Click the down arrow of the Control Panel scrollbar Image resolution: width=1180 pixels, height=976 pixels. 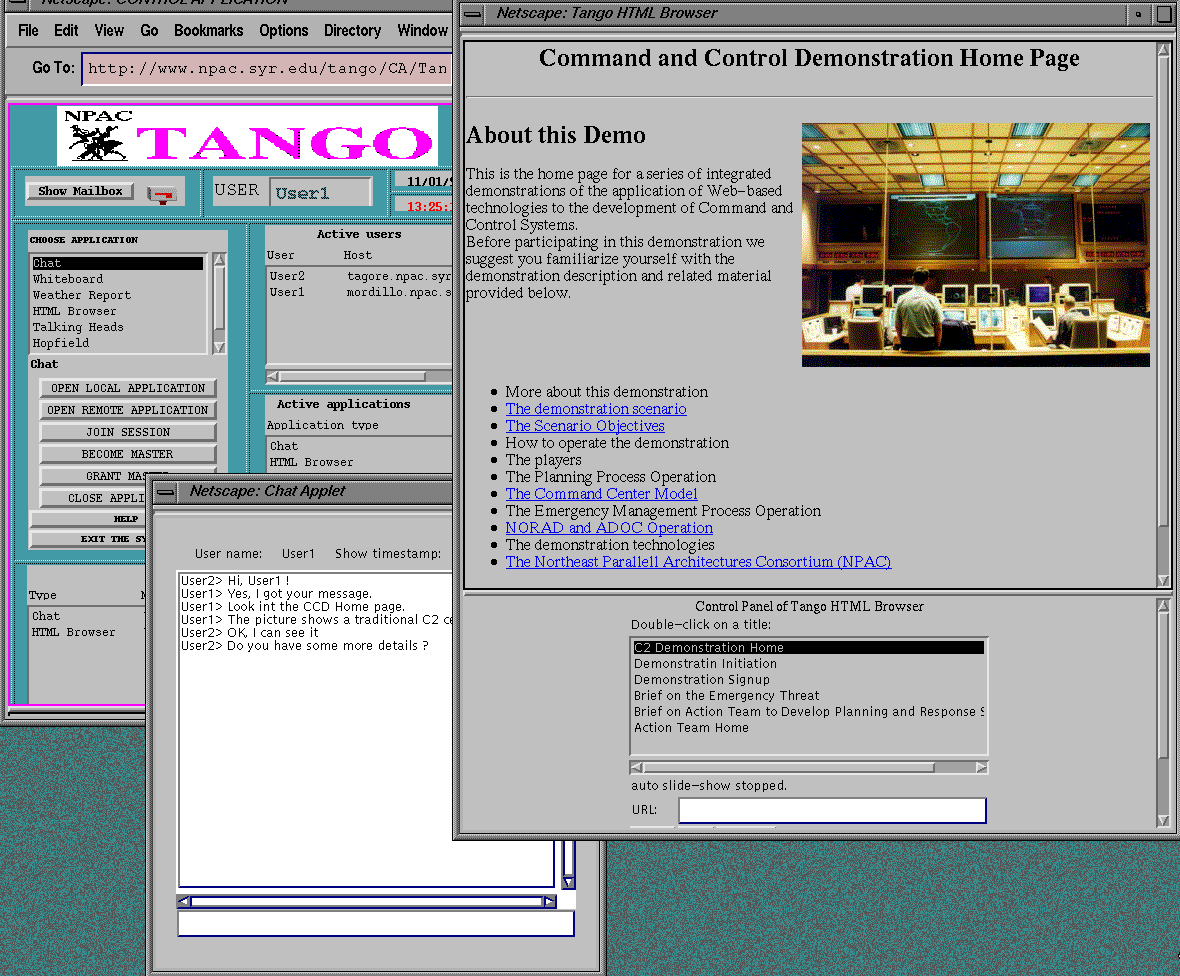point(1163,820)
